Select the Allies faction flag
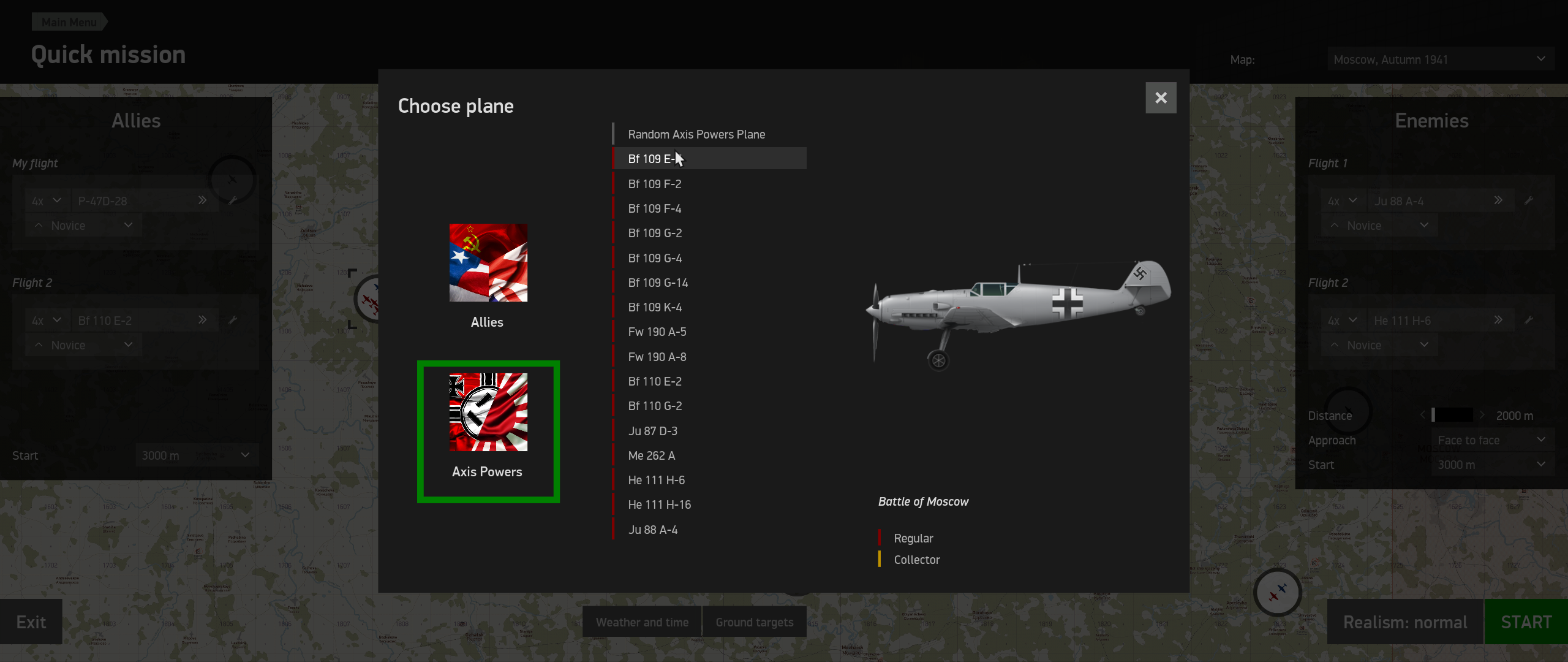 pos(488,263)
